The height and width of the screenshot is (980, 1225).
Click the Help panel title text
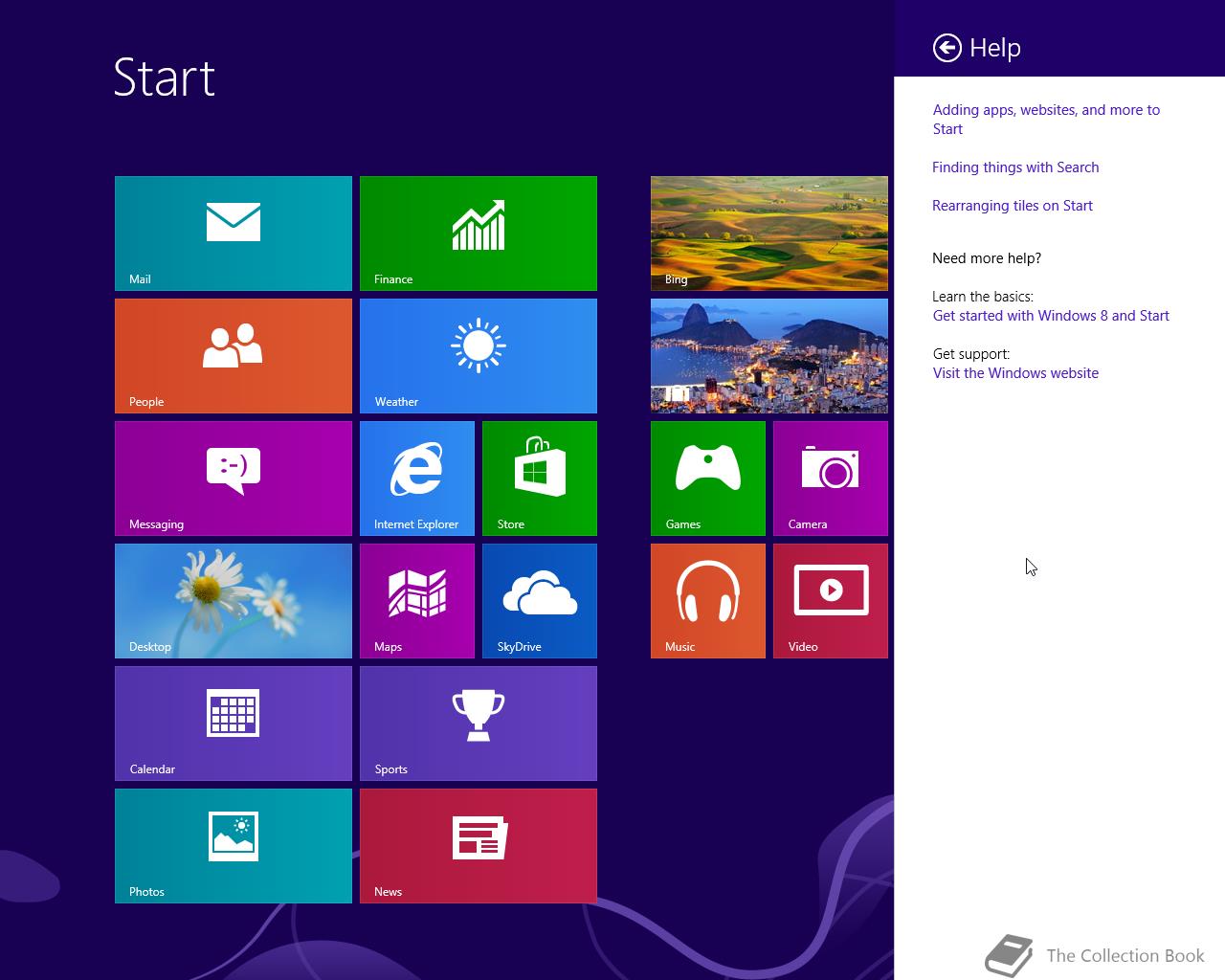[x=995, y=48]
